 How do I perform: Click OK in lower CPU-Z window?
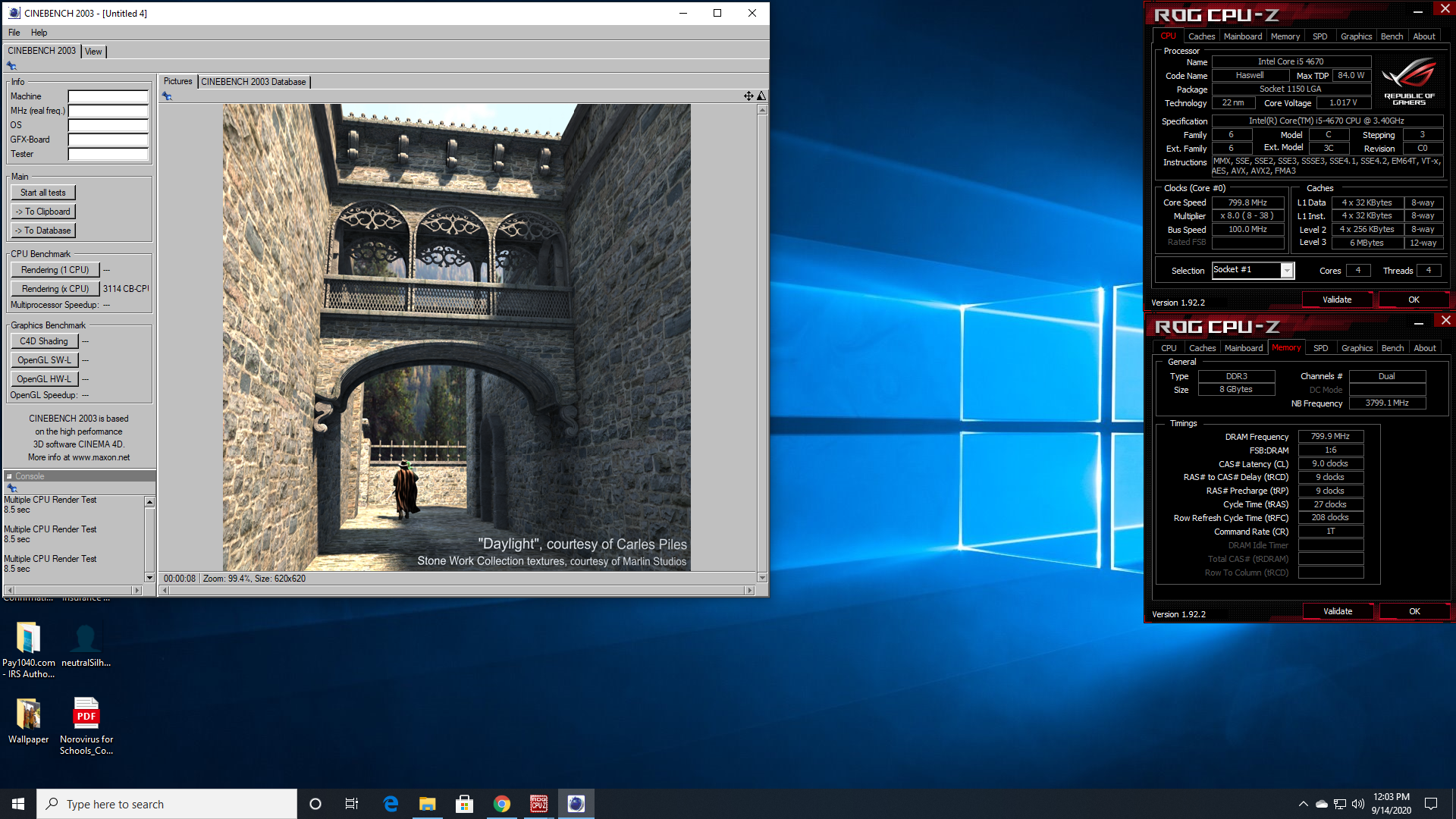[1414, 611]
